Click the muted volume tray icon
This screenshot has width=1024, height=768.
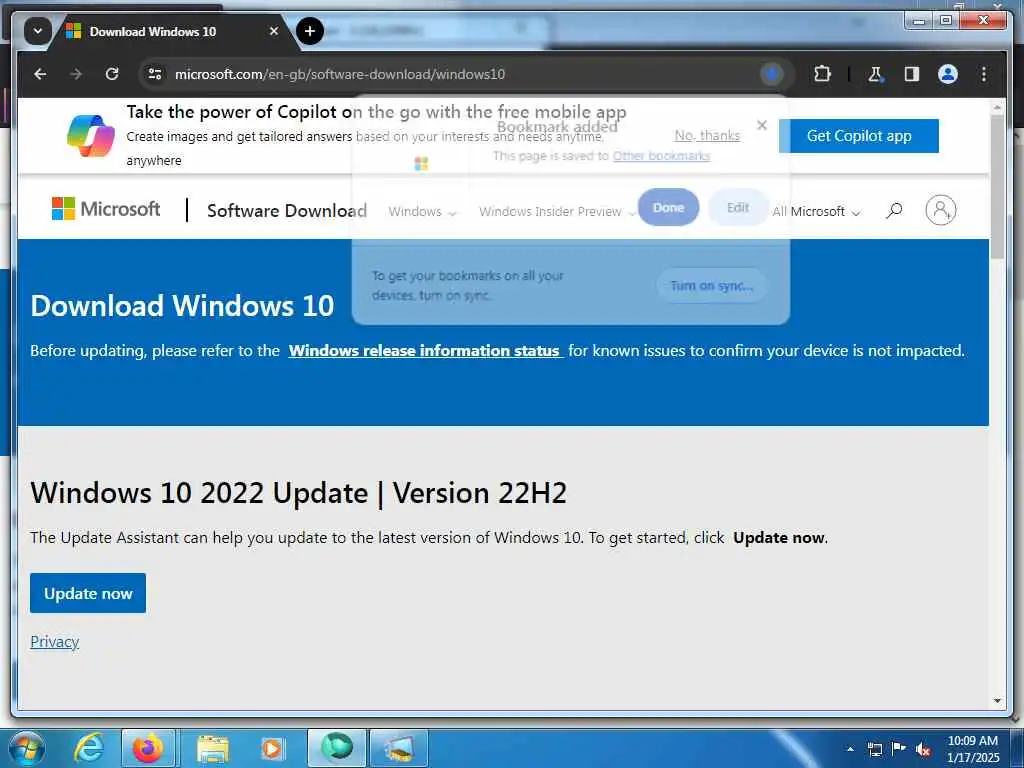(x=923, y=749)
